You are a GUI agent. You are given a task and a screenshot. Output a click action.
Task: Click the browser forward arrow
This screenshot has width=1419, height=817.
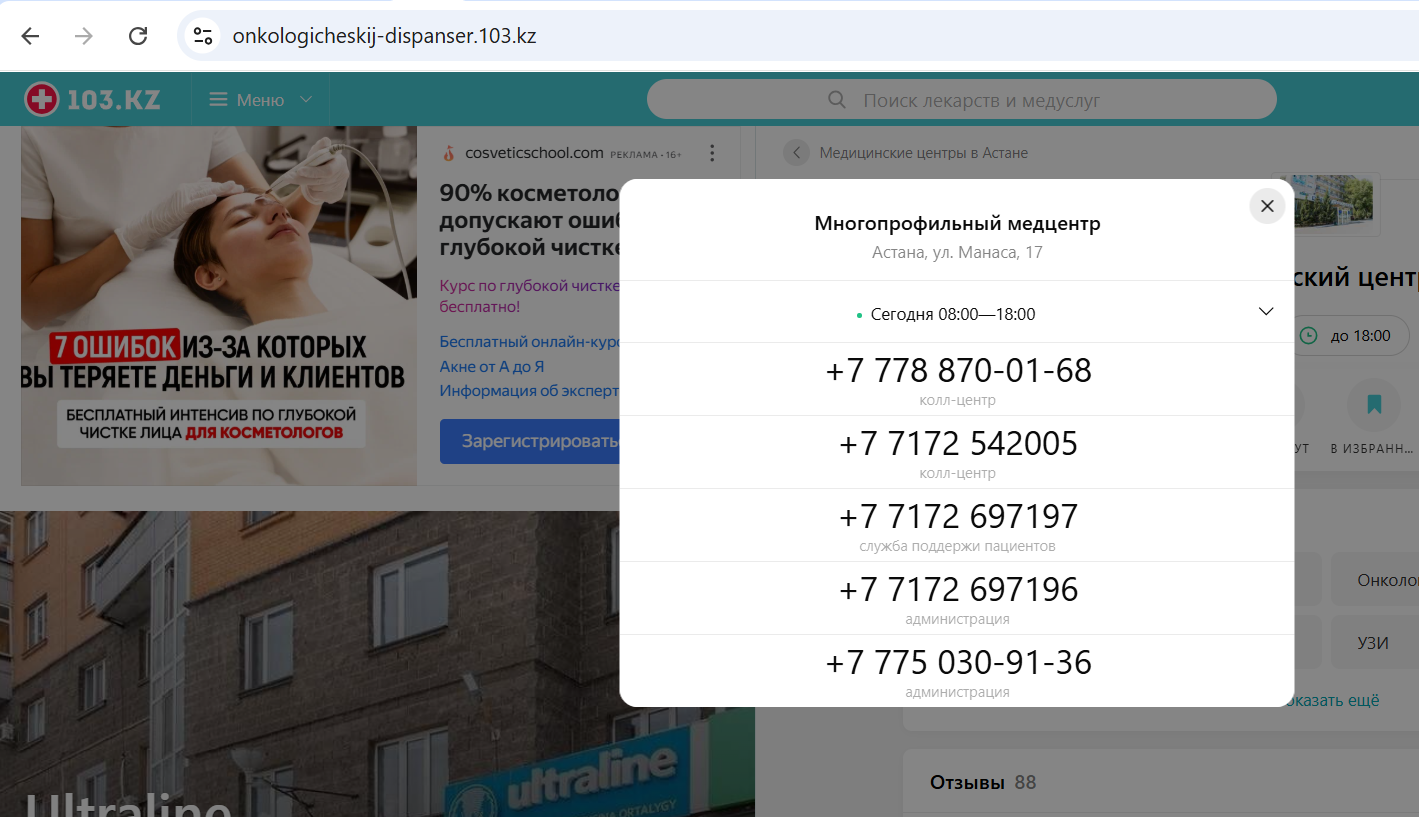tap(84, 36)
